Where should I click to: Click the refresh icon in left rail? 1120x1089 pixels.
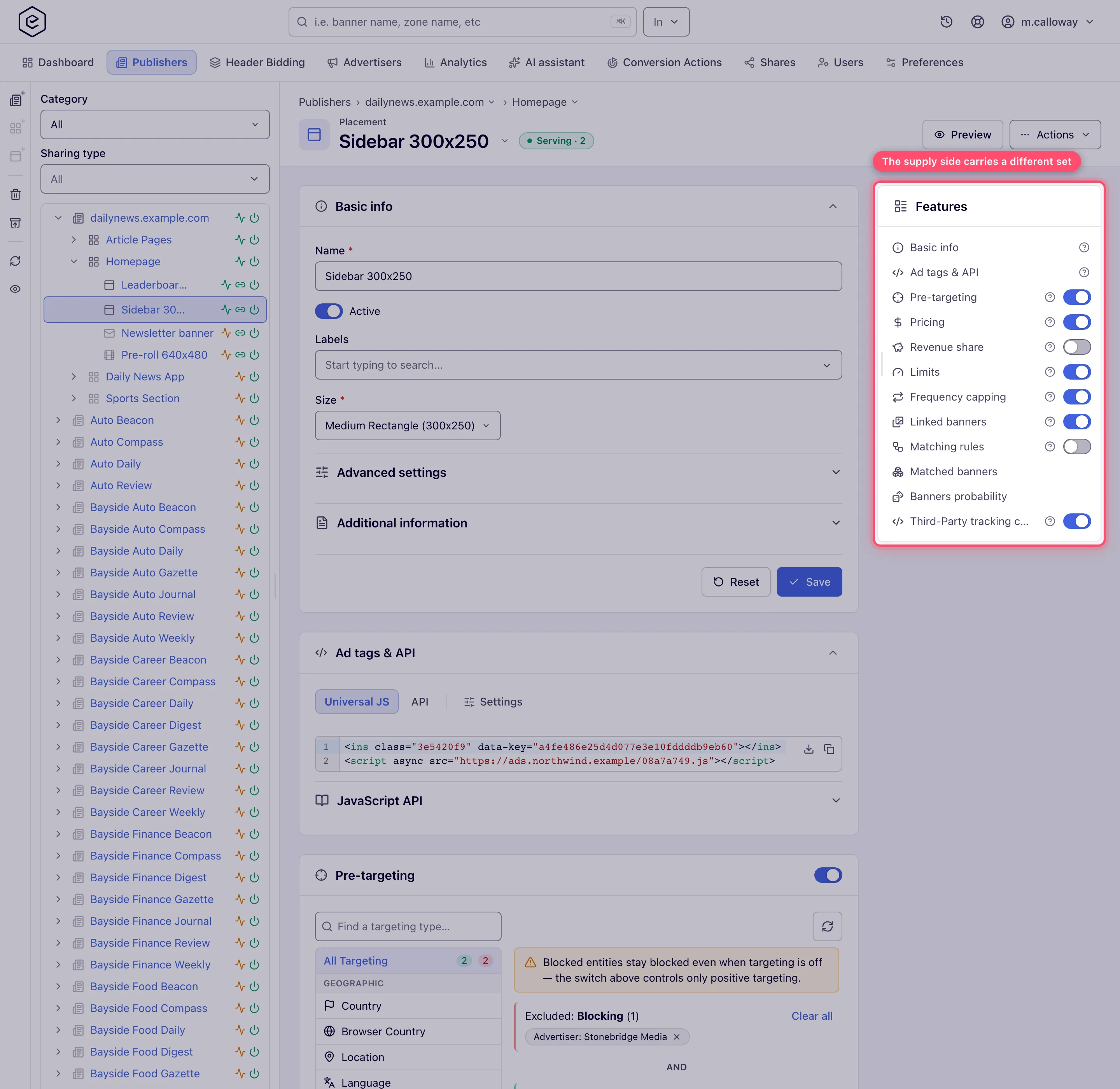tap(16, 261)
